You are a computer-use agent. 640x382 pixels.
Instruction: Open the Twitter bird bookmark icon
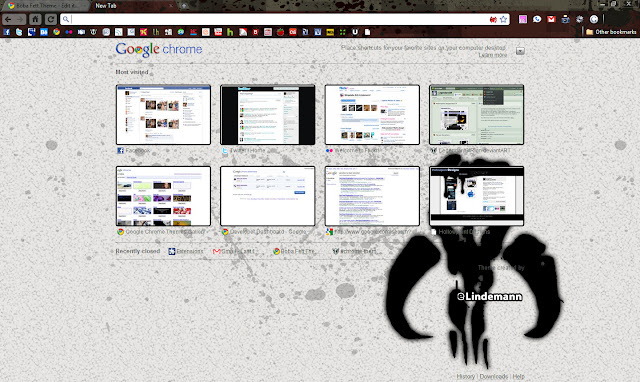(x=19, y=32)
